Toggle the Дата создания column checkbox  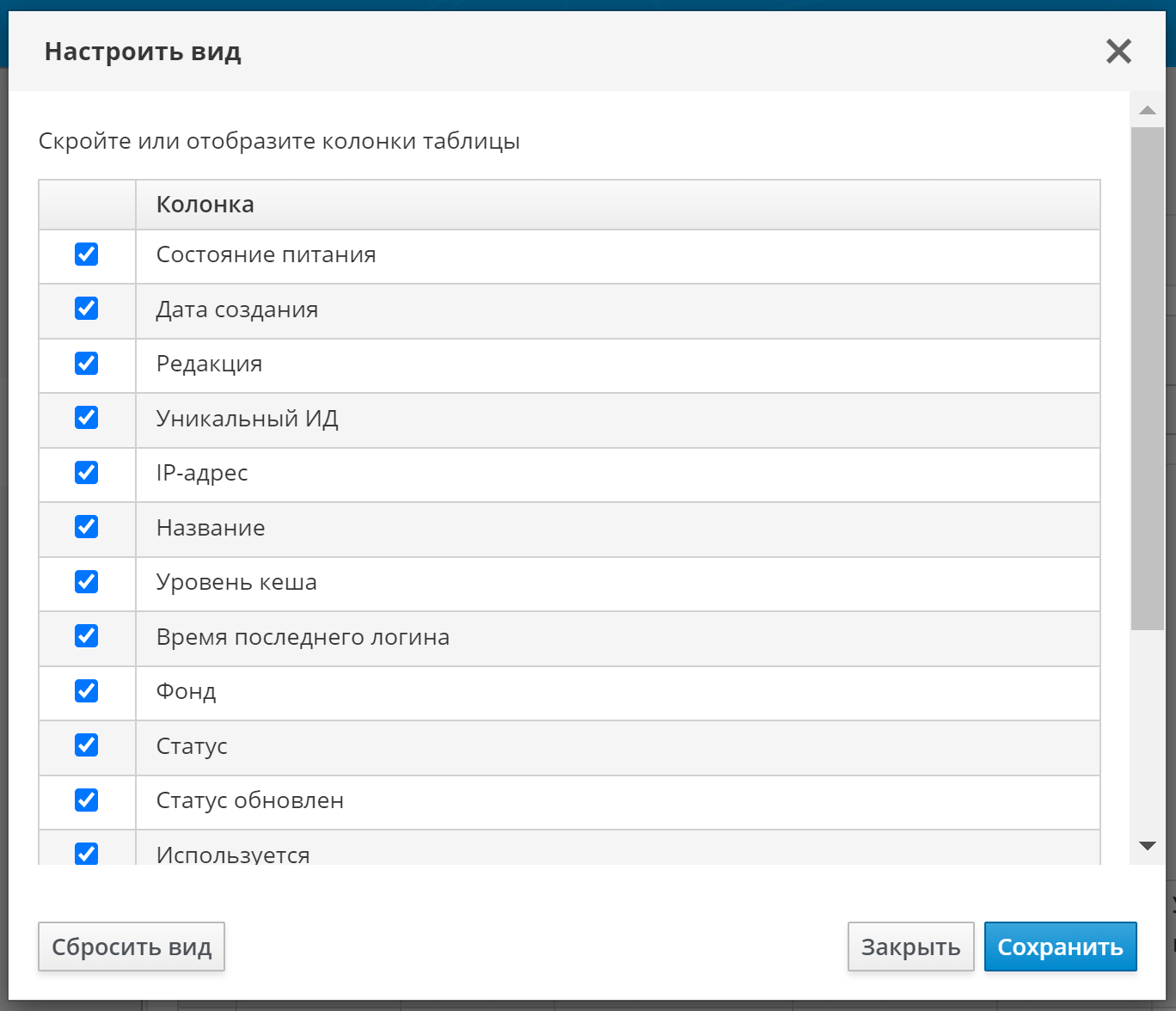click(x=87, y=309)
